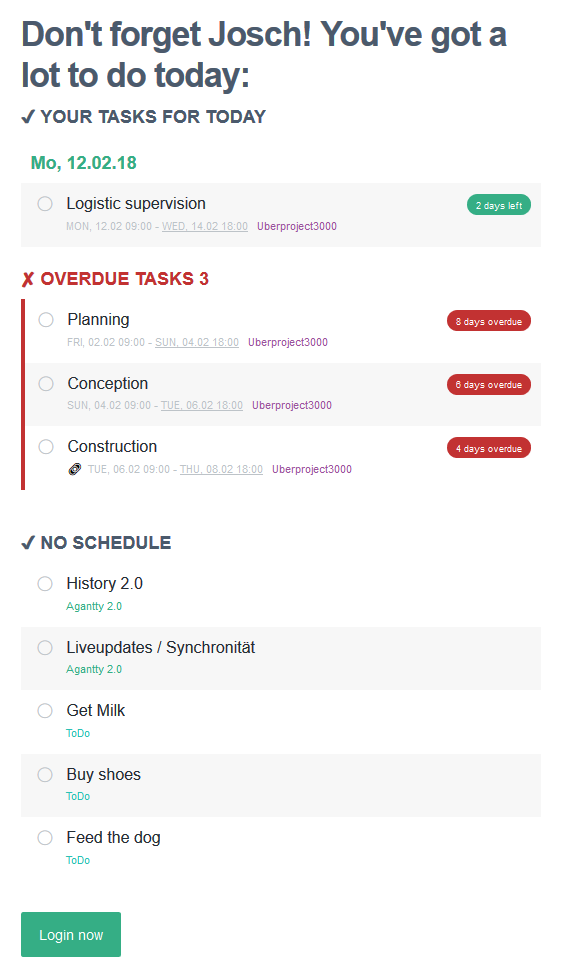
Task: Click the Login now button
Action: click(71, 934)
